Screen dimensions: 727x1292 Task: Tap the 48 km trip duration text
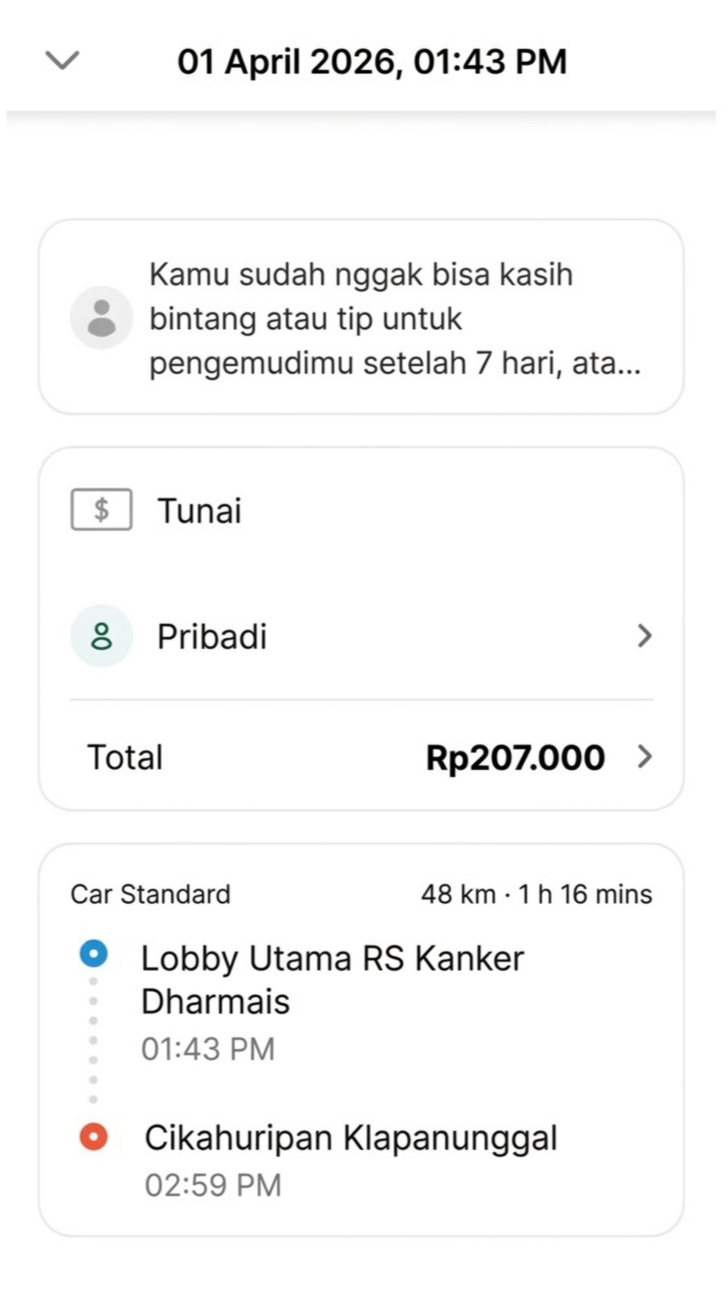[536, 894]
